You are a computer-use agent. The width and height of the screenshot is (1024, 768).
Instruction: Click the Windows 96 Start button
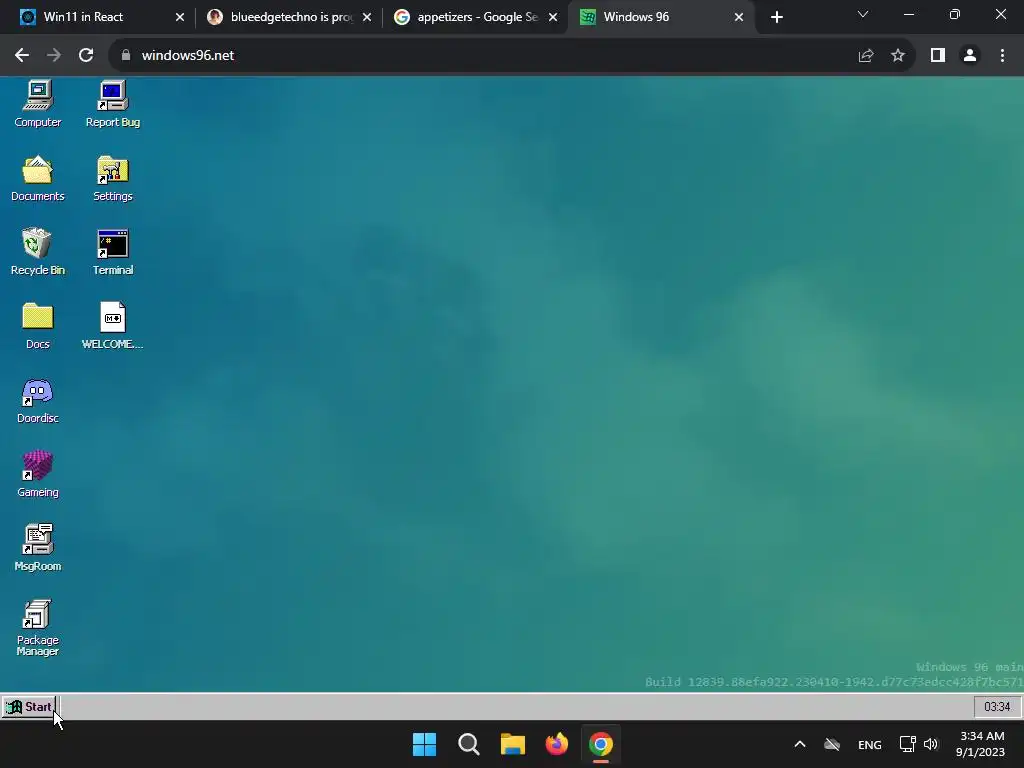click(x=29, y=707)
